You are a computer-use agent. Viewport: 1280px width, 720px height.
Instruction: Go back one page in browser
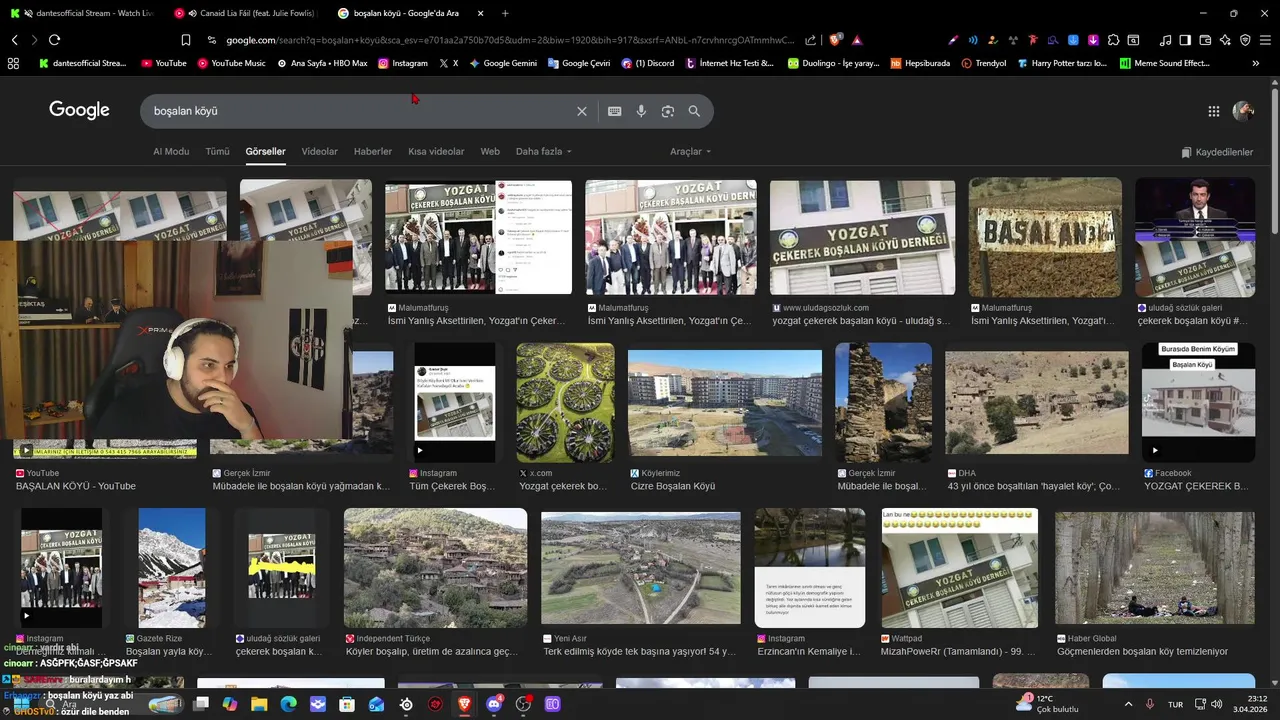pos(14,40)
